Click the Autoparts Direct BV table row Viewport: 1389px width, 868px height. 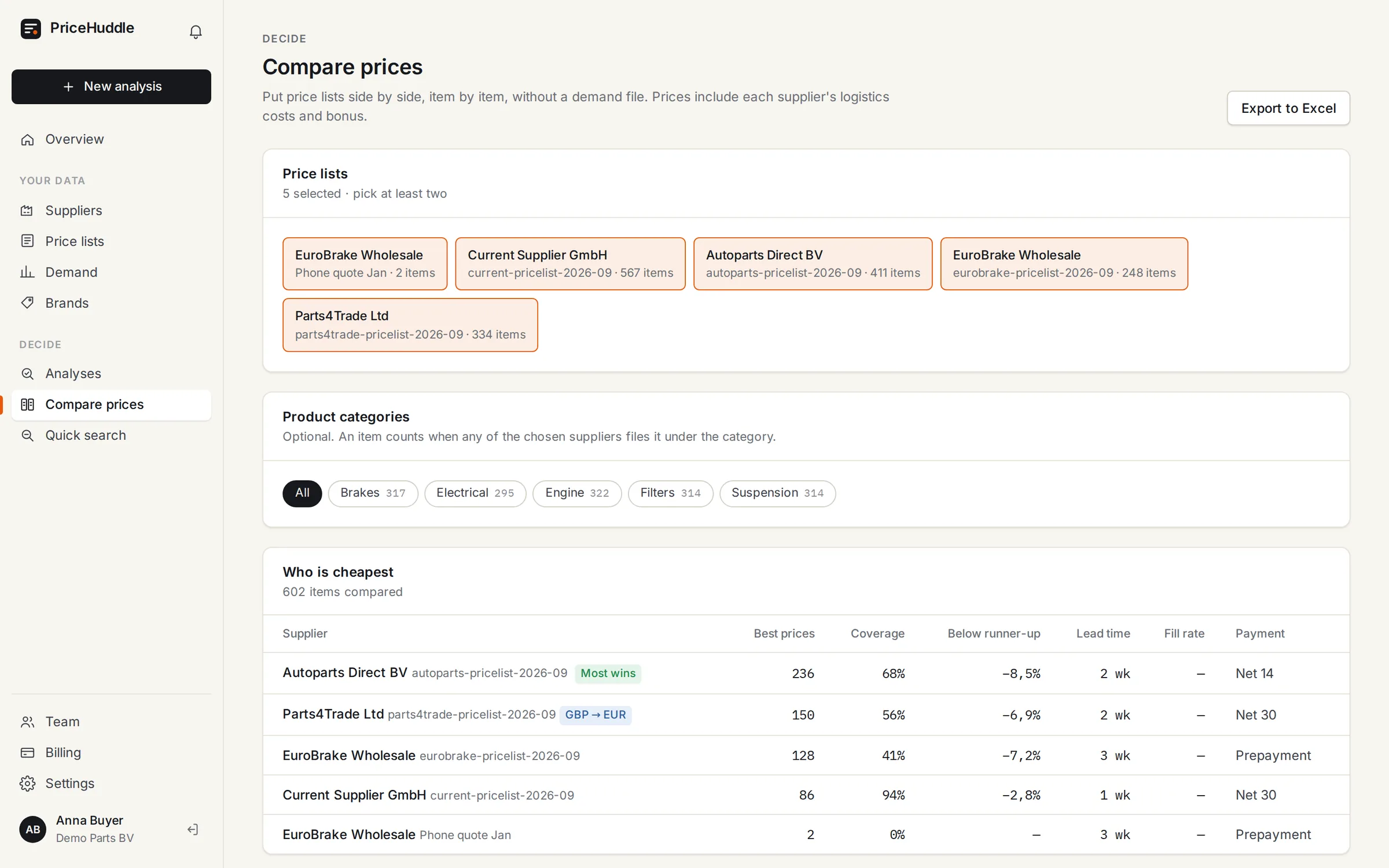click(806, 674)
